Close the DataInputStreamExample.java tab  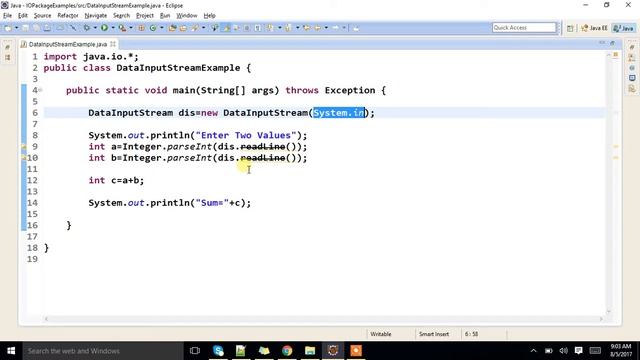113,44
